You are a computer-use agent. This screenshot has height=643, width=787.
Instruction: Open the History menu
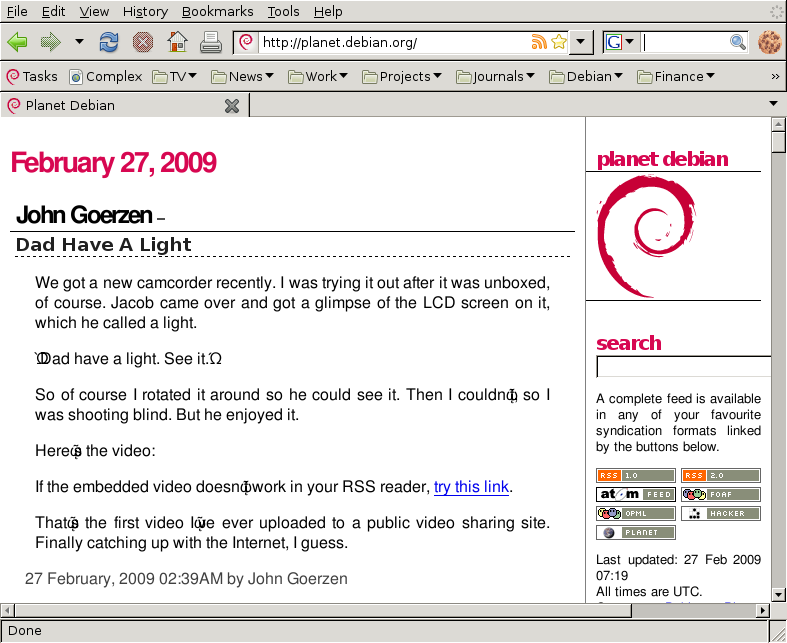[145, 11]
